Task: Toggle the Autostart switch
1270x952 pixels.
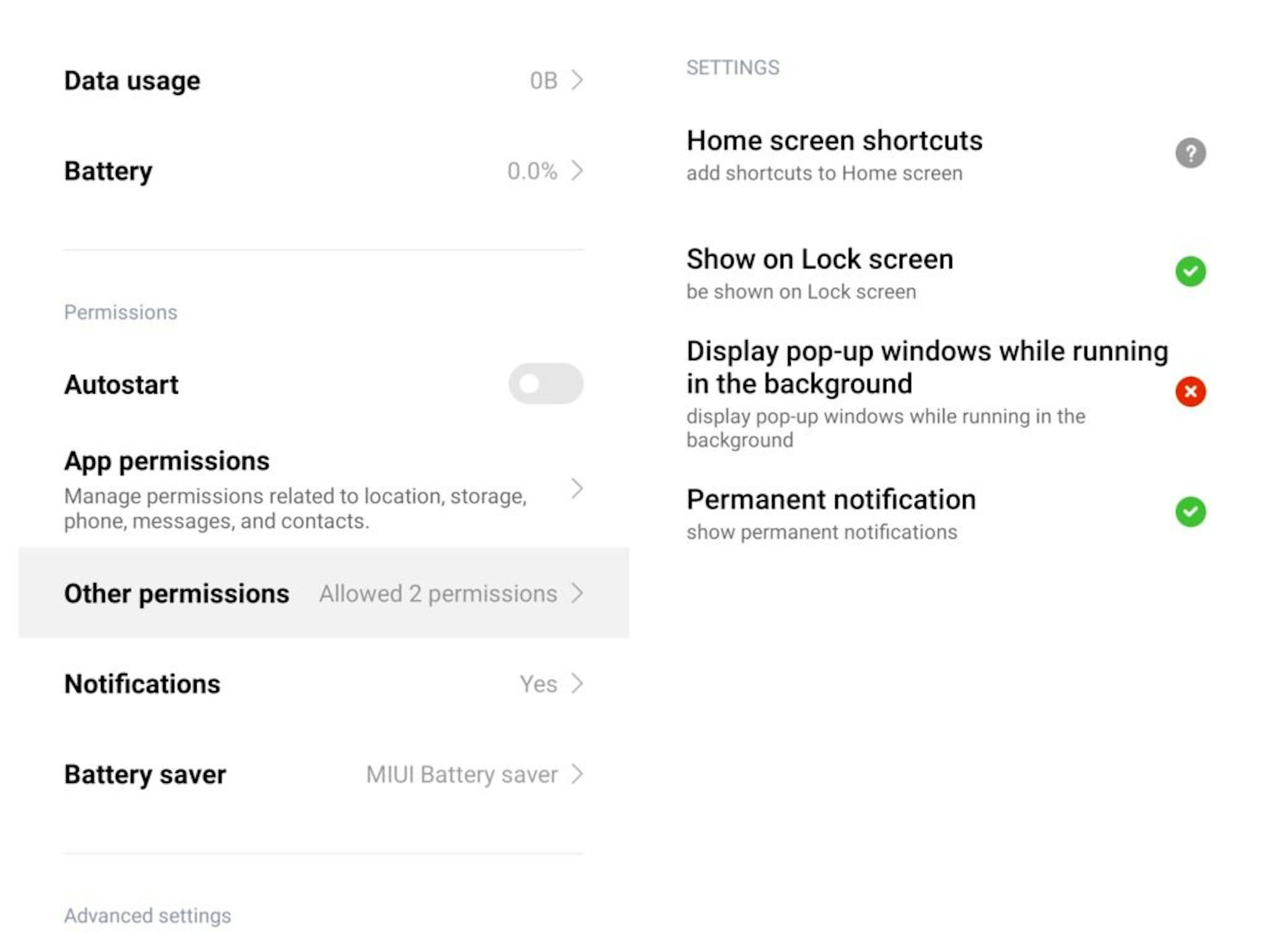Action: (546, 384)
